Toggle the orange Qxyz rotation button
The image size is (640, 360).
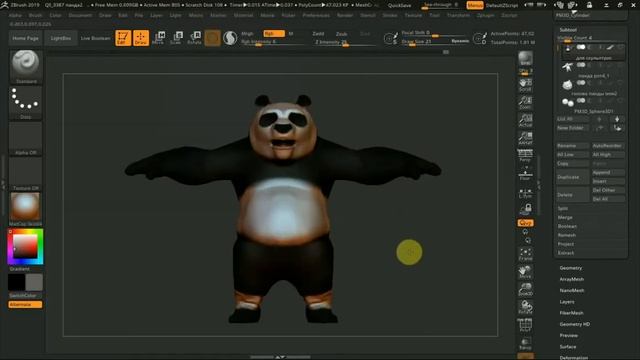pyautogui.click(x=525, y=223)
